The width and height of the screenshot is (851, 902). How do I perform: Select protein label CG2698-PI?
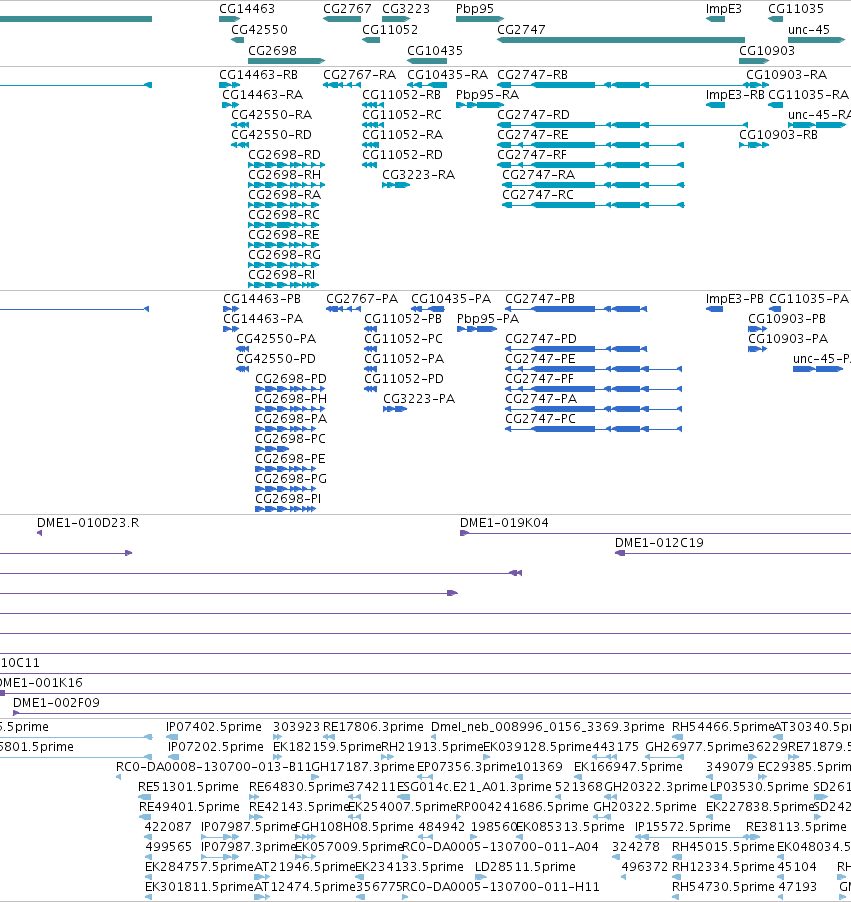(x=288, y=498)
